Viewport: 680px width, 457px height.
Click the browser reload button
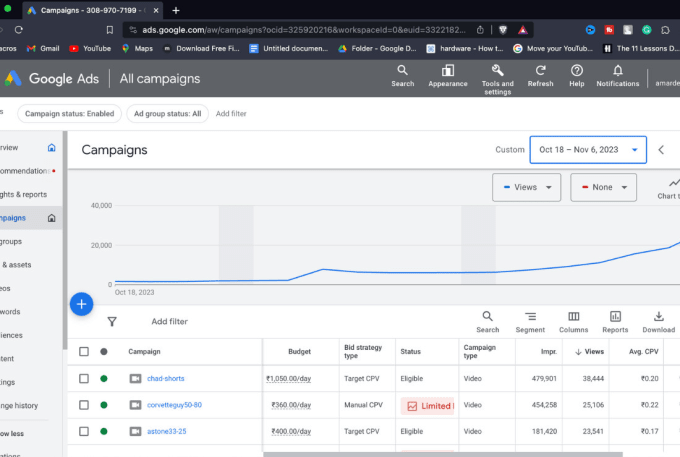coord(19,29)
